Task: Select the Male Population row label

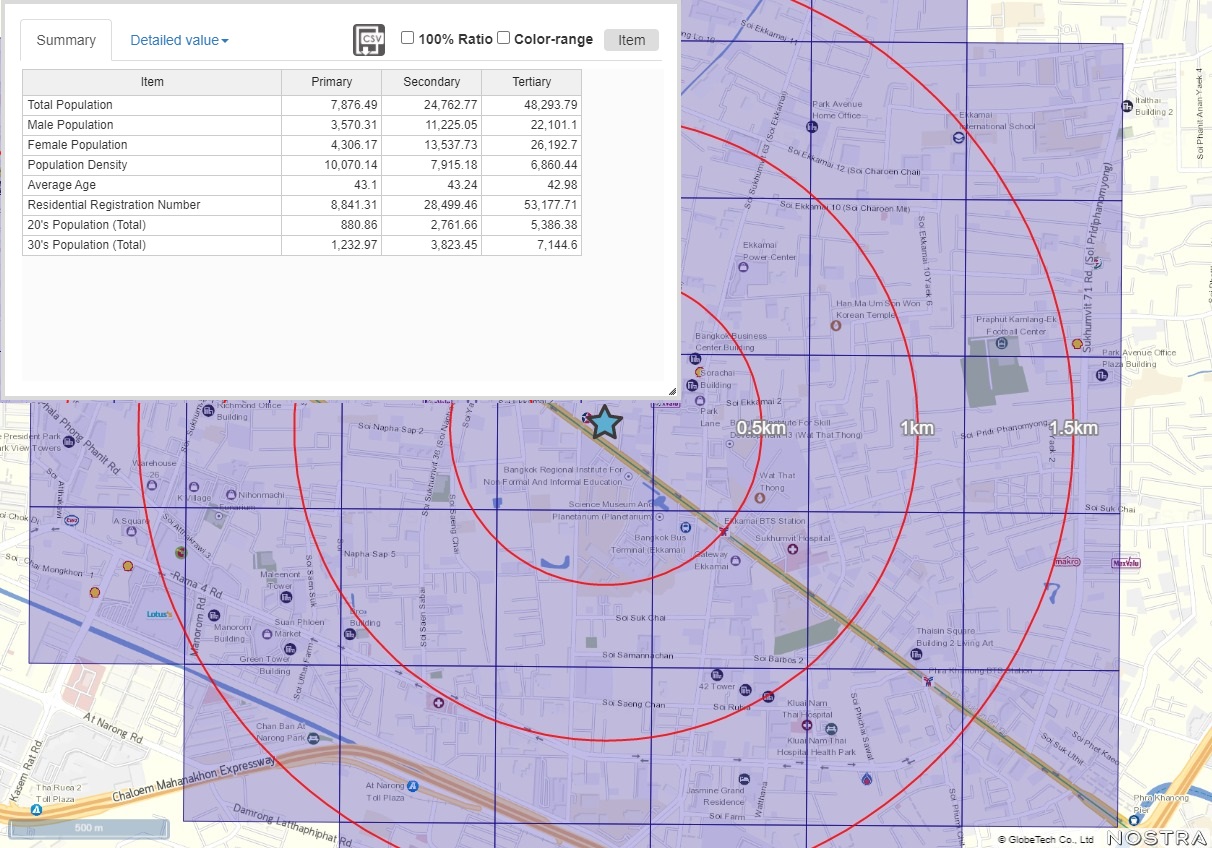Action: click(70, 125)
